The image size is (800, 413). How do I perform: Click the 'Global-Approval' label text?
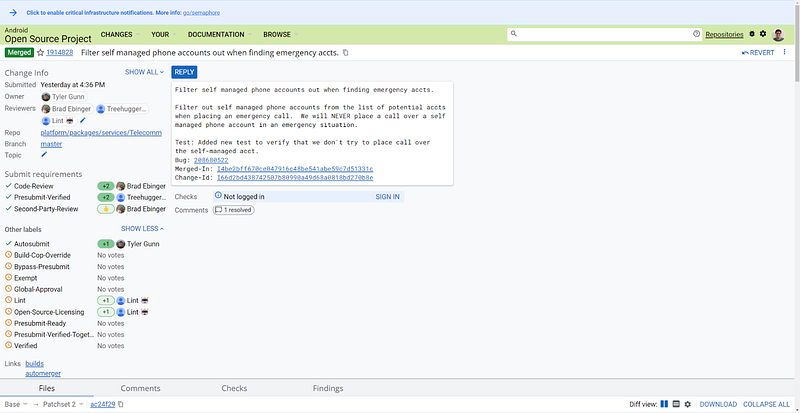tap(38, 289)
